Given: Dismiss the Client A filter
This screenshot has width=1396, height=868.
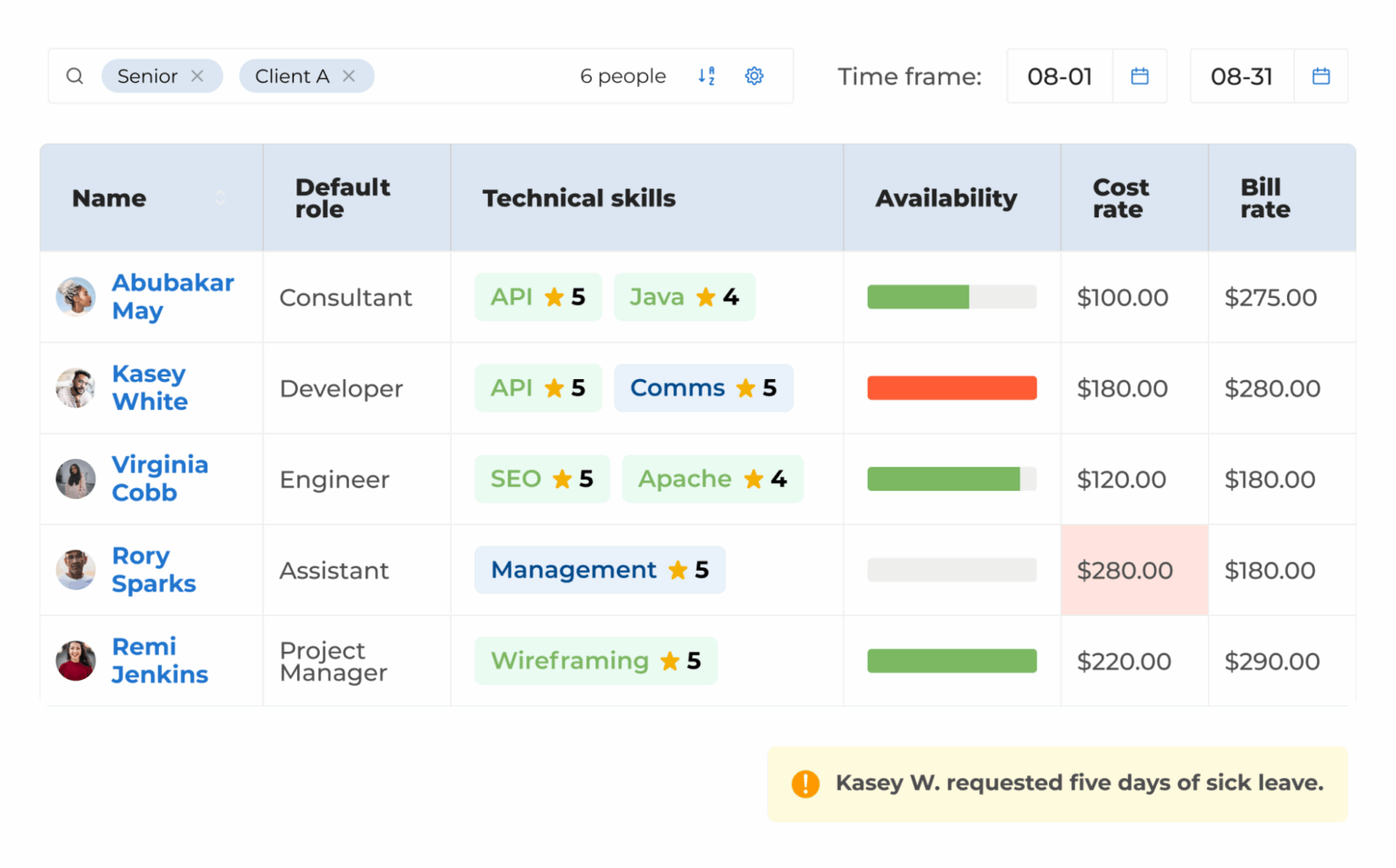Looking at the screenshot, I should click(x=348, y=76).
